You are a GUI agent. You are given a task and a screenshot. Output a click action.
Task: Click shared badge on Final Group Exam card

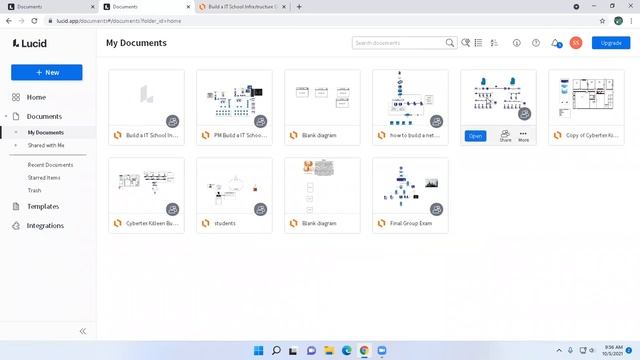point(436,209)
